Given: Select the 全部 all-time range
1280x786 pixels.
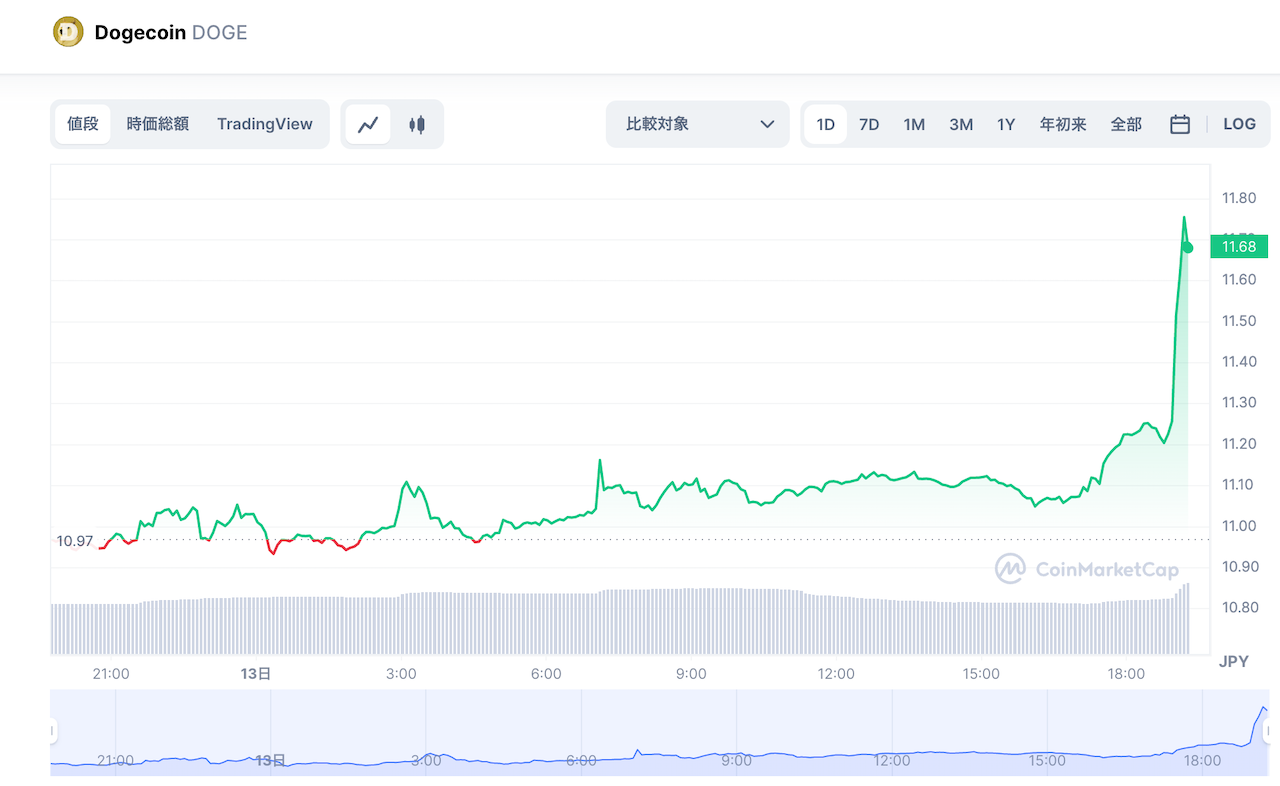Looking at the screenshot, I should 1126,124.
